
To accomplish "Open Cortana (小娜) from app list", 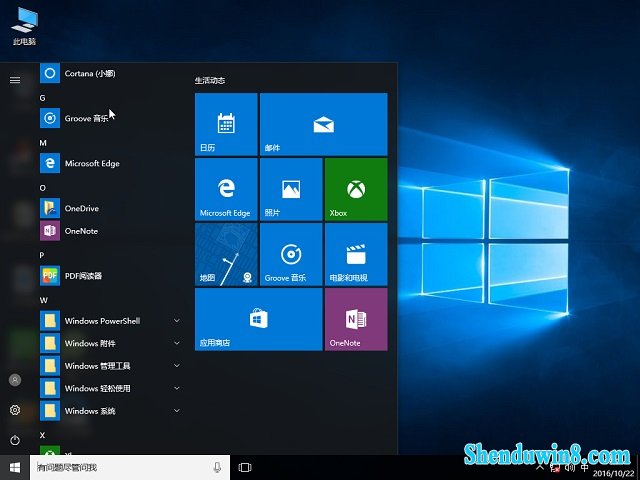I will point(110,73).
